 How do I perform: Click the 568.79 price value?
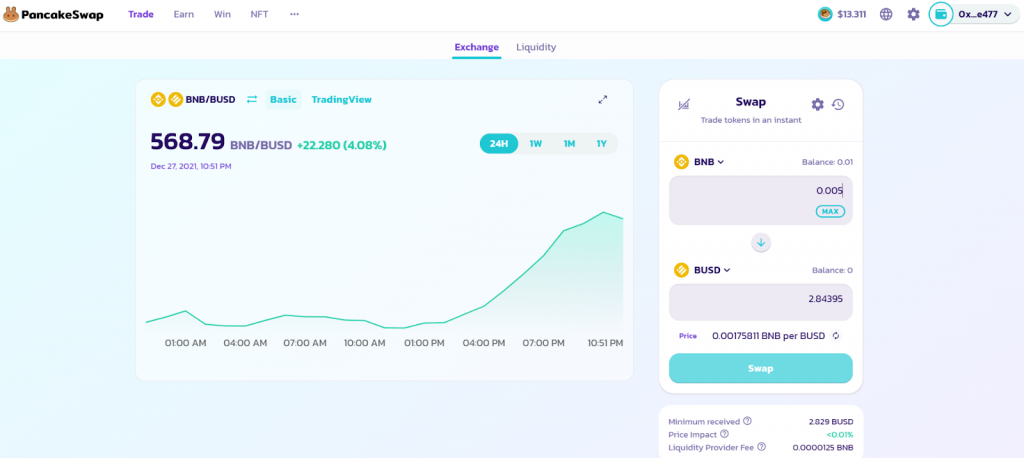click(x=188, y=141)
